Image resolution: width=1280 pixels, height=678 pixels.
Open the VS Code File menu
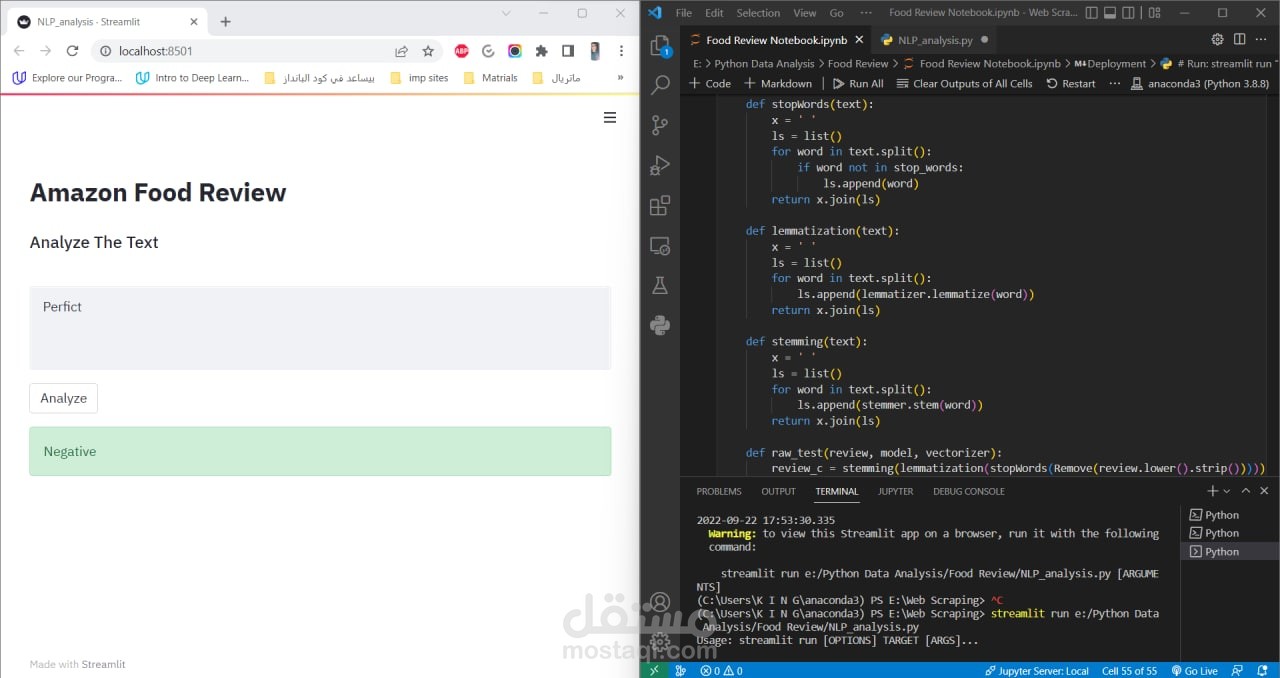click(684, 13)
